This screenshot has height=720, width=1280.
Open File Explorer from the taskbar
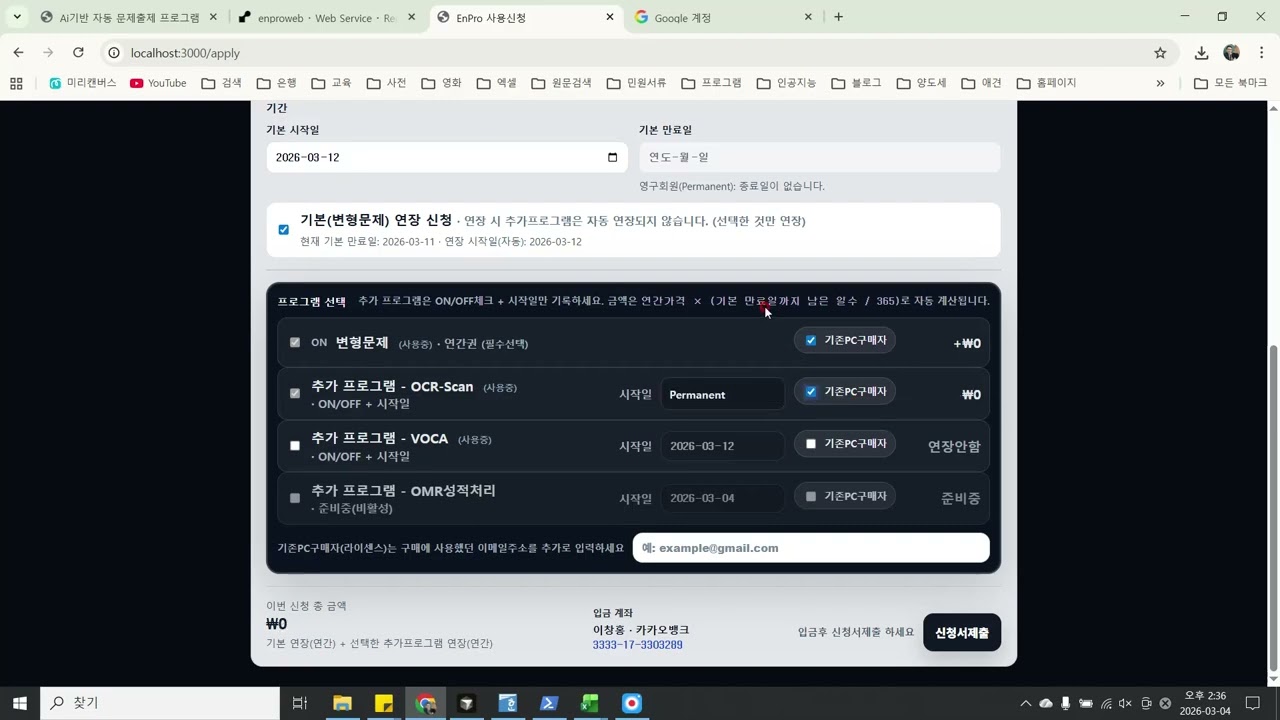pyautogui.click(x=342, y=703)
